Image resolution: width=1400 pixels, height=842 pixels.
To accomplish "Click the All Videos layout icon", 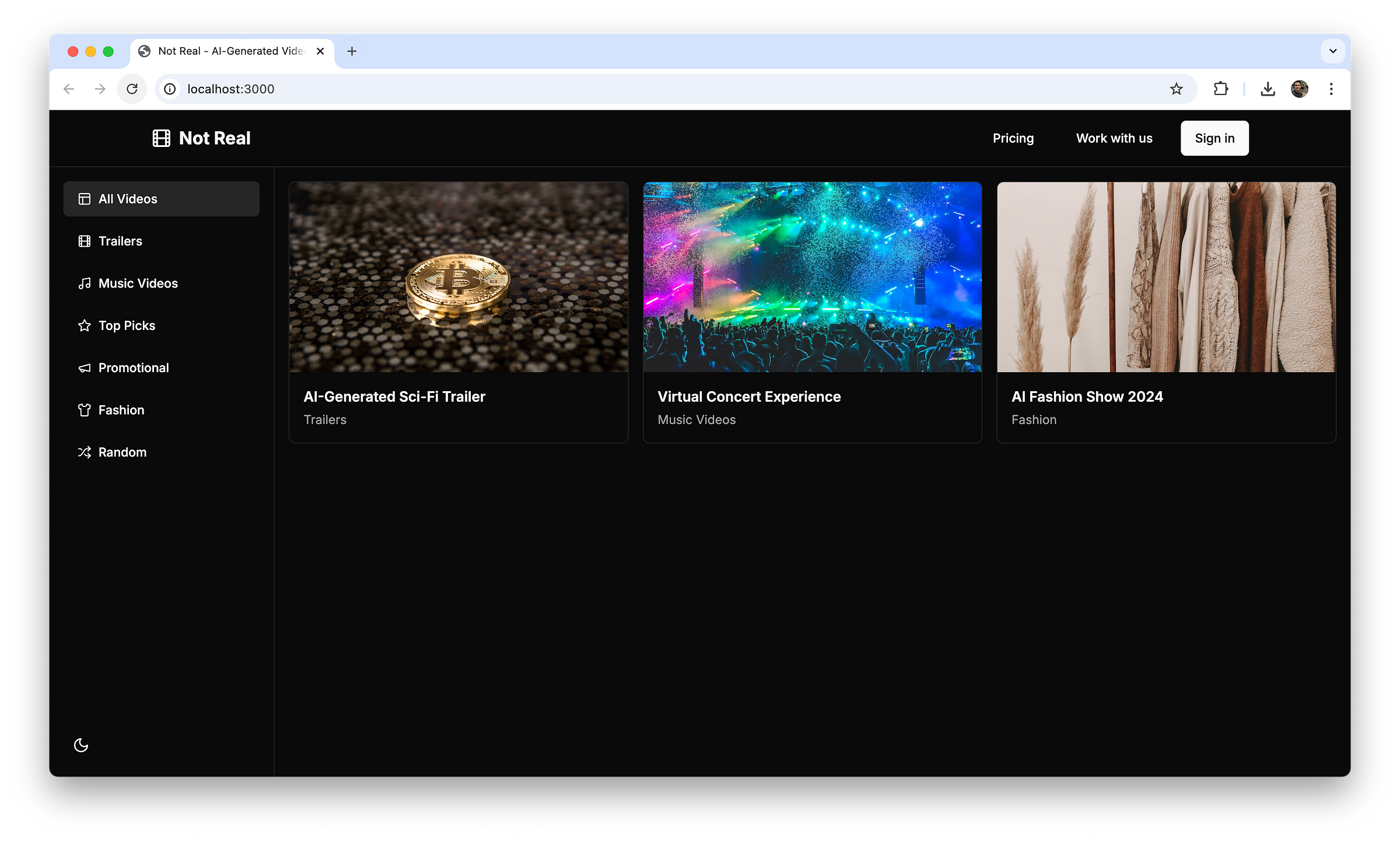I will click(x=85, y=199).
